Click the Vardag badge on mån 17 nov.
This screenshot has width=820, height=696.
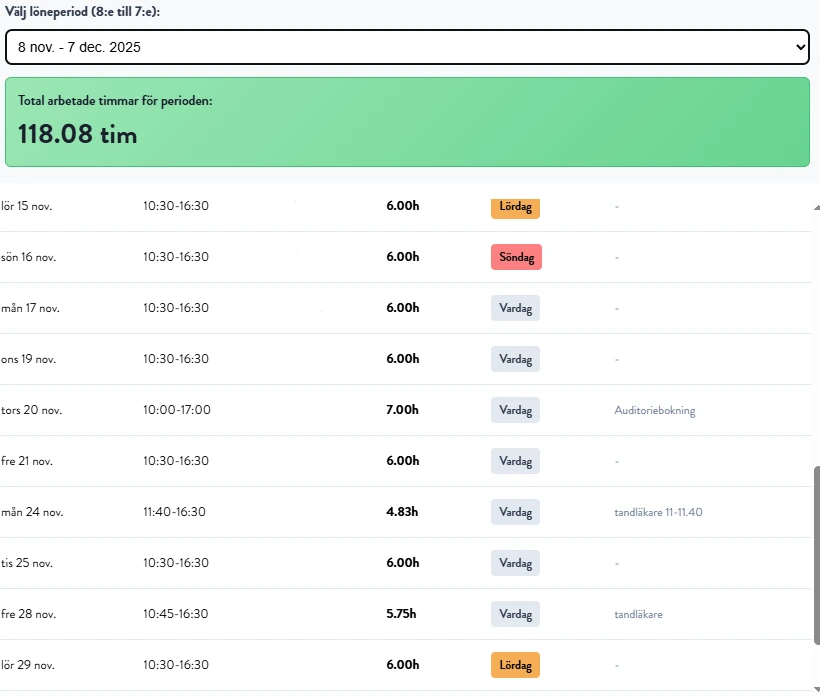coord(515,308)
